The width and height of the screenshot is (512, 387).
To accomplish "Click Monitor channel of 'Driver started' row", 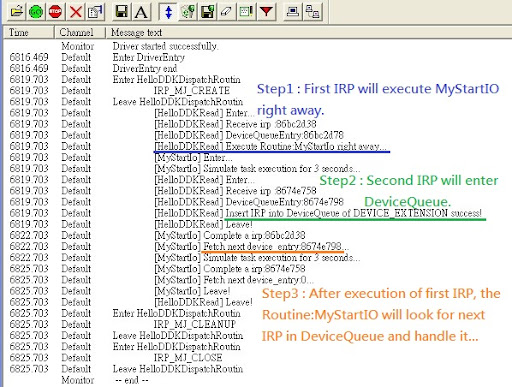I will 78,46.
